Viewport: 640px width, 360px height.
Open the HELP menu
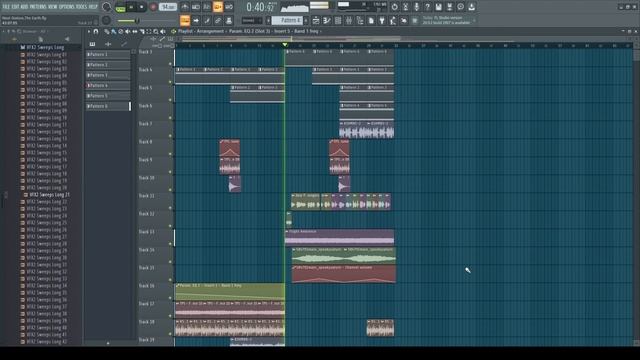93,7
